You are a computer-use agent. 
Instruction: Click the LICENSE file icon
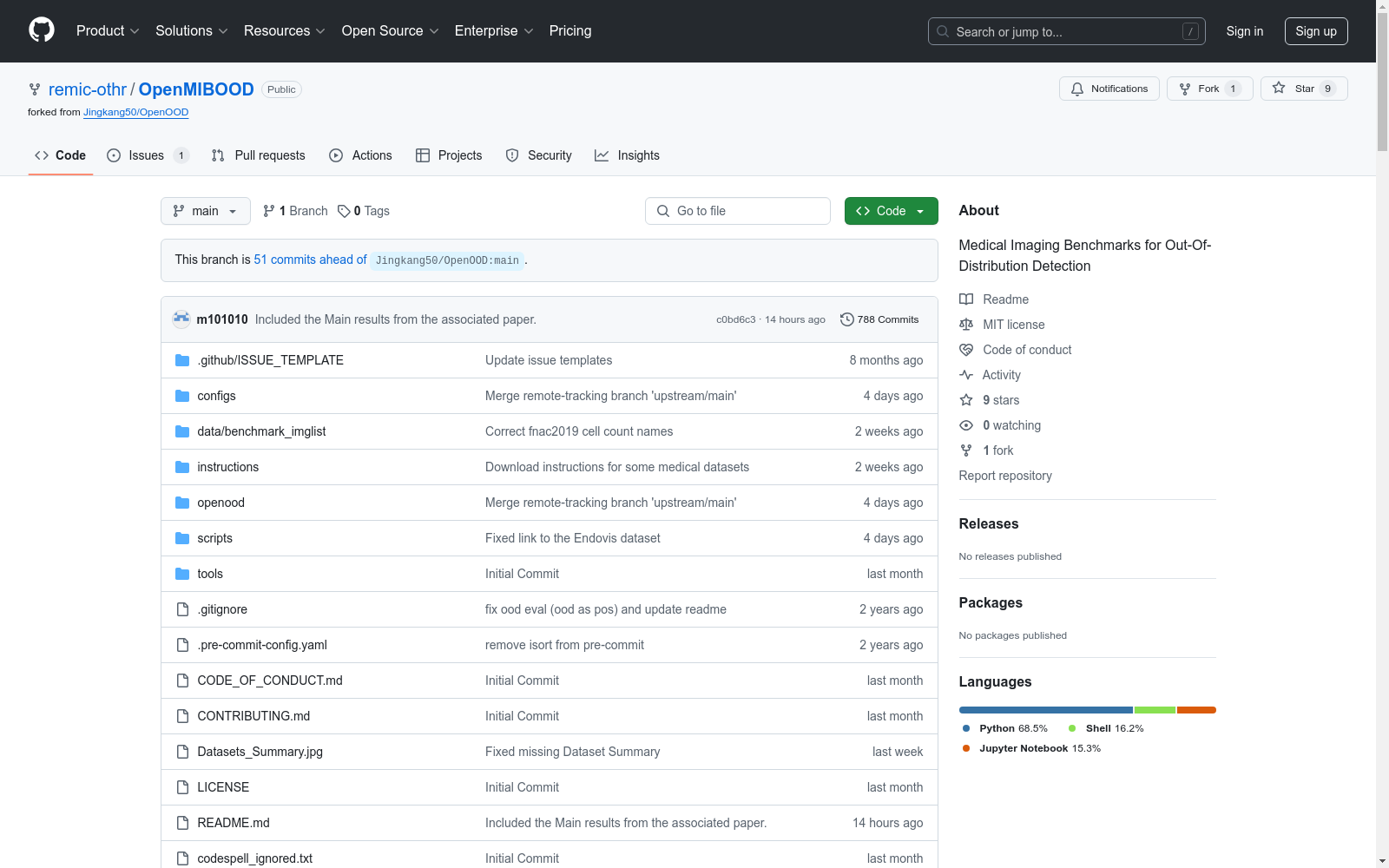[x=182, y=787]
